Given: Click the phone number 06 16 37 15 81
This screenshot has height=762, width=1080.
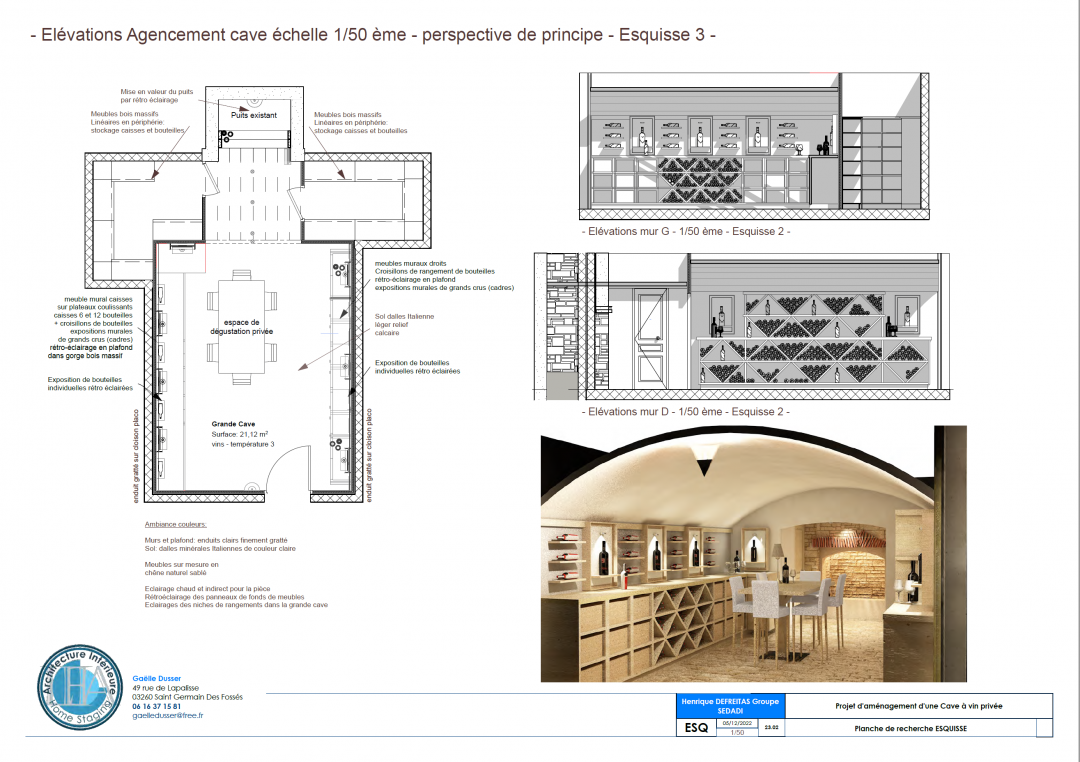Looking at the screenshot, I should click(157, 706).
